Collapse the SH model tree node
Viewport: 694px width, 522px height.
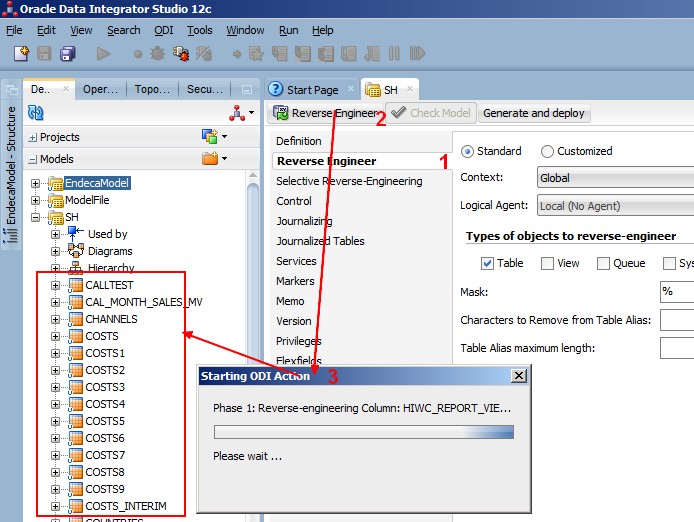click(35, 217)
